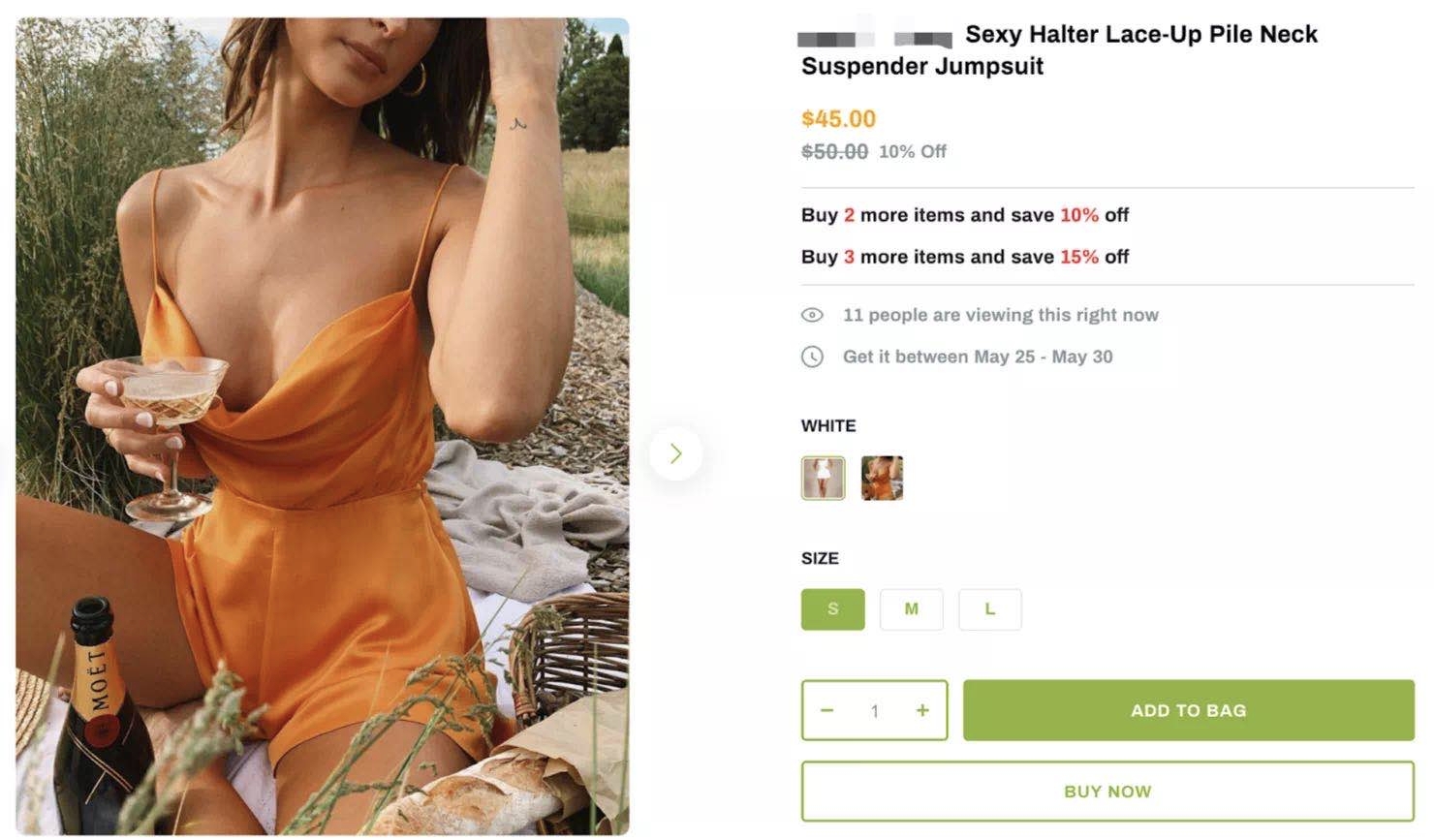Image resolution: width=1434 pixels, height=840 pixels.
Task: Click the ADD TO BAG button
Action: tap(1188, 710)
